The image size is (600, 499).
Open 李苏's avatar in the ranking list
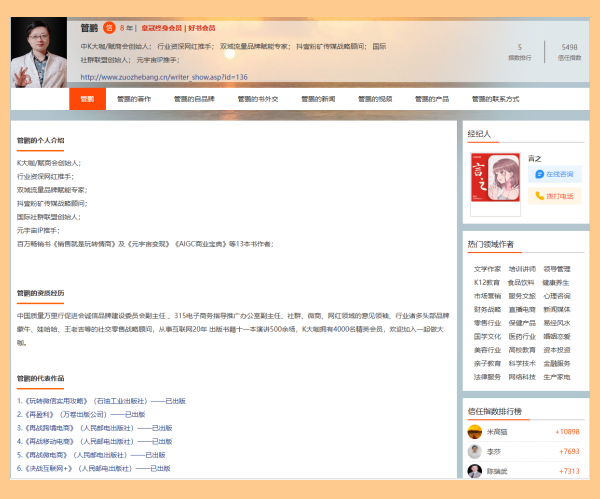coord(475,451)
